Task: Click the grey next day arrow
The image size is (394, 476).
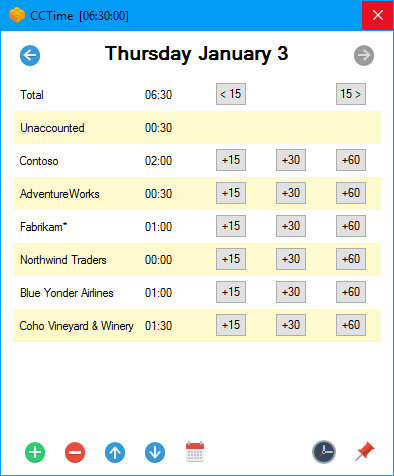Action: [x=364, y=55]
